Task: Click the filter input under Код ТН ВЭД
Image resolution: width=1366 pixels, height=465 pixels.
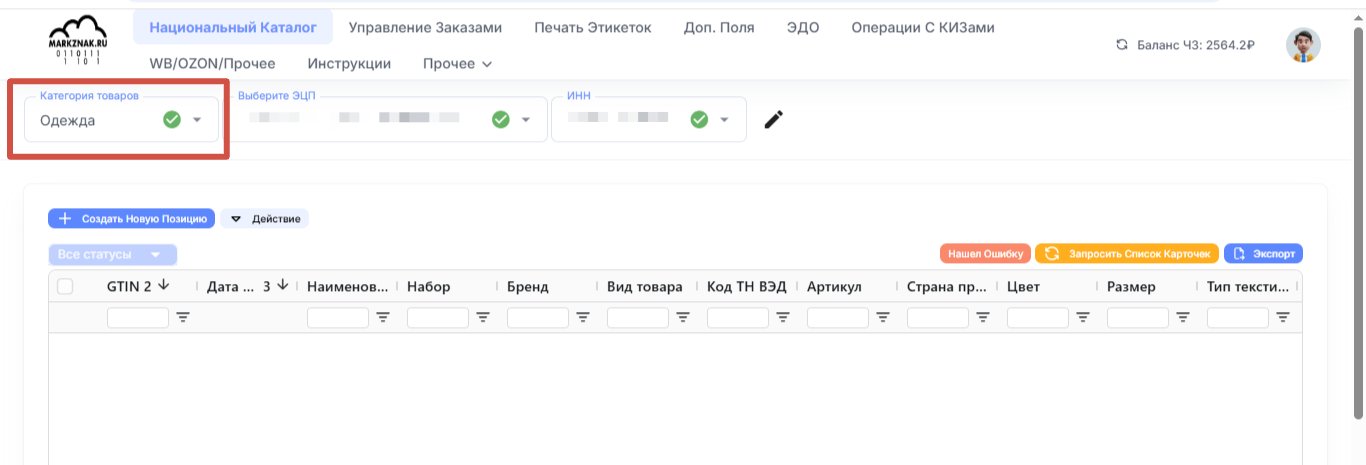Action: point(738,318)
